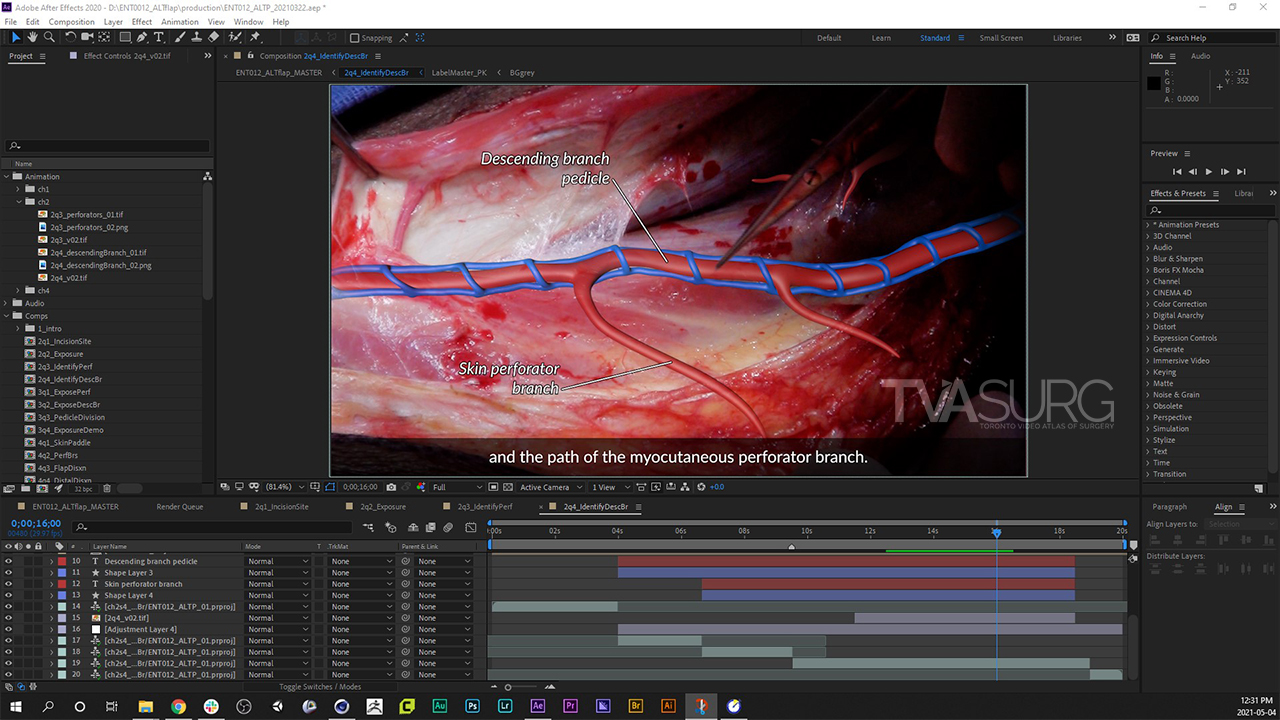The image size is (1280, 720).
Task: Open the 1 View layout dropdown
Action: tap(609, 487)
